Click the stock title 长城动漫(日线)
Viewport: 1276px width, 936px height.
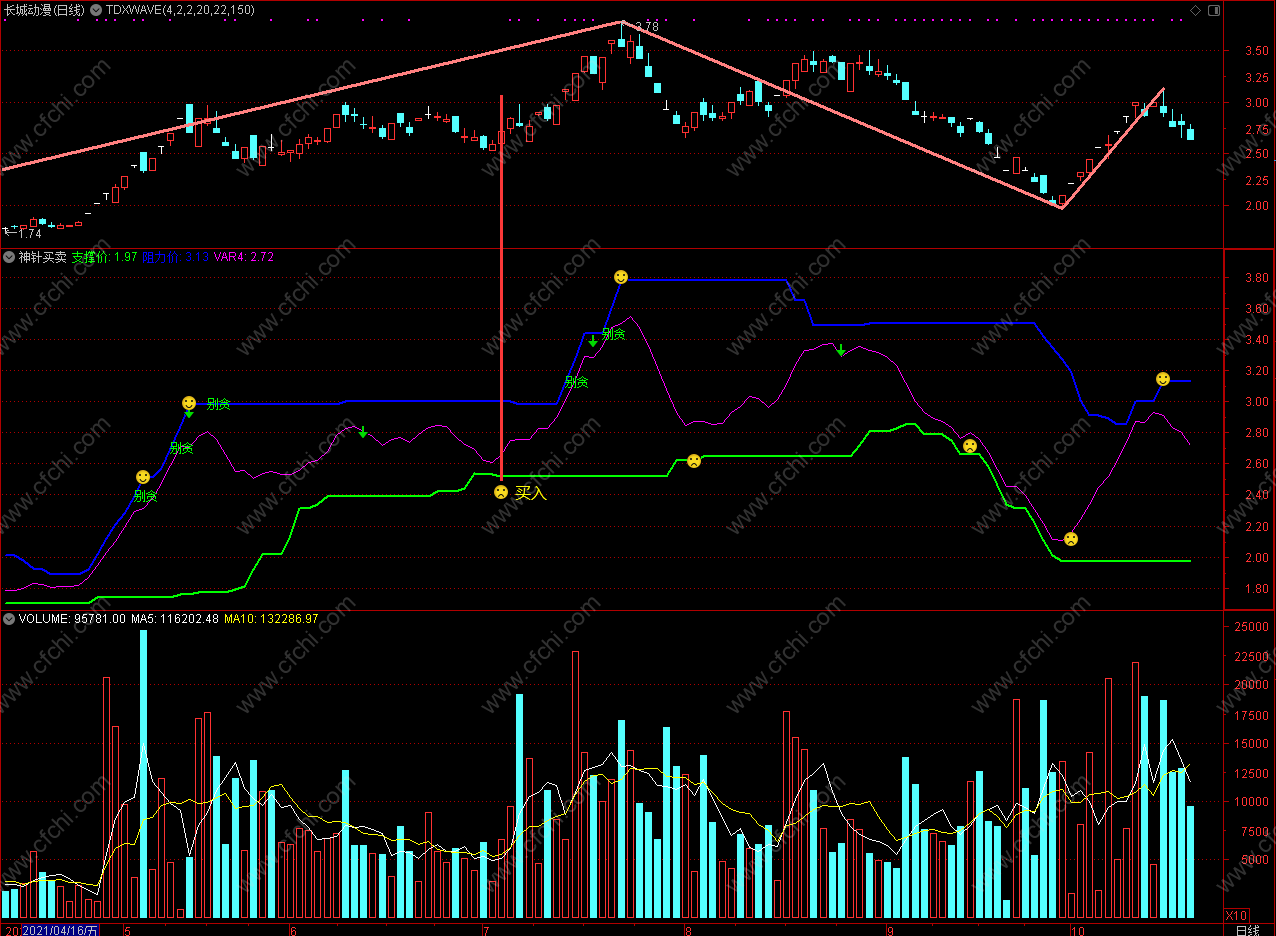(44, 10)
